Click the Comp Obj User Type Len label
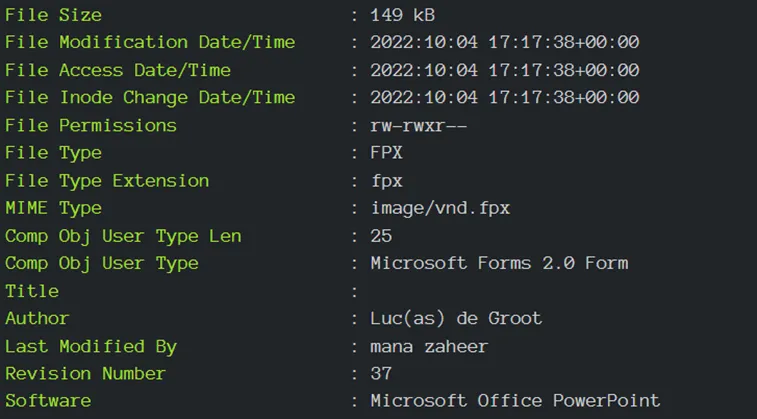 (x=123, y=237)
